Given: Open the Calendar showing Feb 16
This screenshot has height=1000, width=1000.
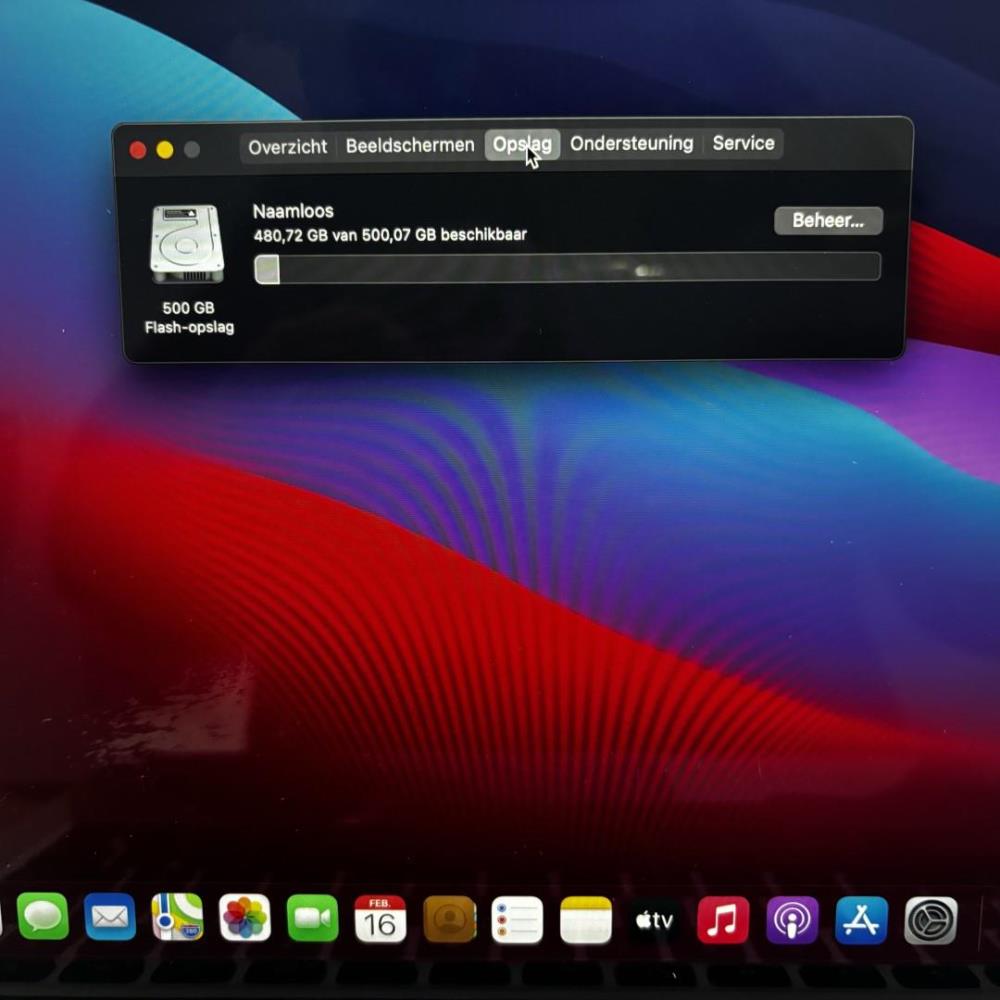Looking at the screenshot, I should [x=380, y=919].
